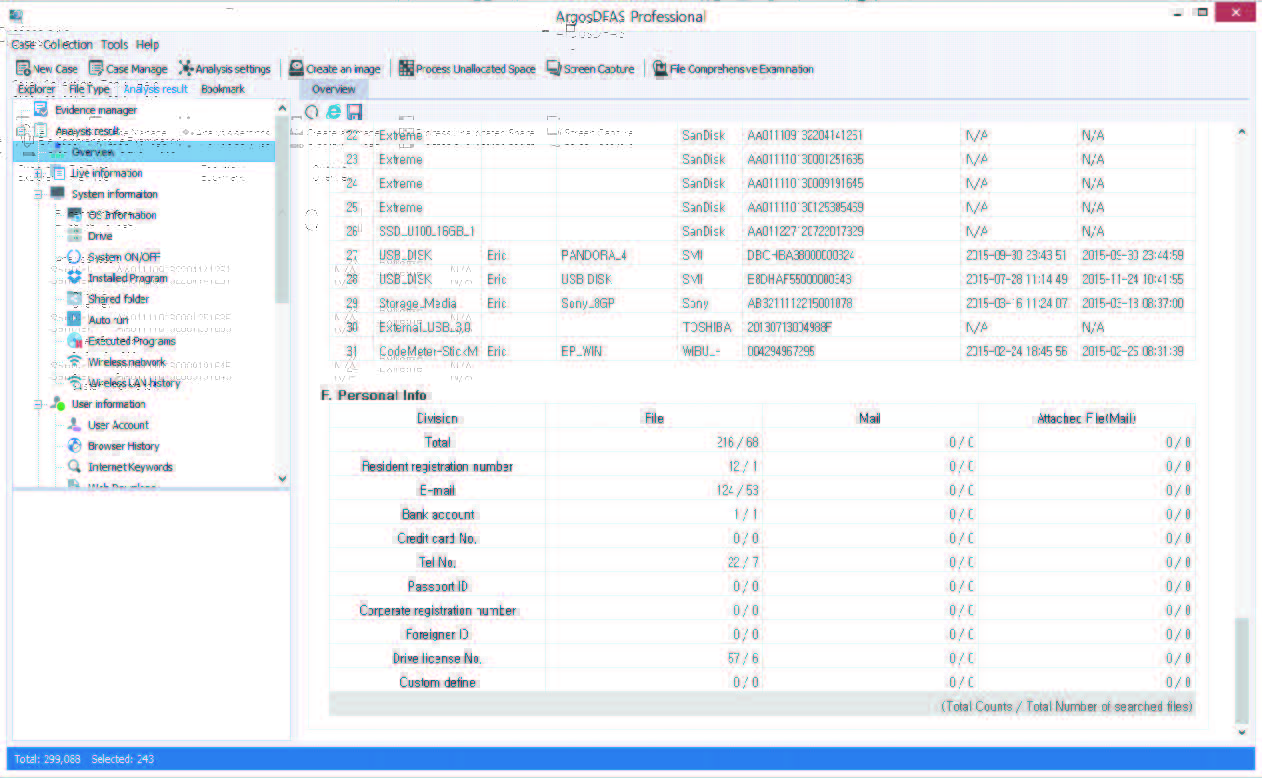
Task: Click the PANDORA_4 volume label cell
Action: point(594,255)
